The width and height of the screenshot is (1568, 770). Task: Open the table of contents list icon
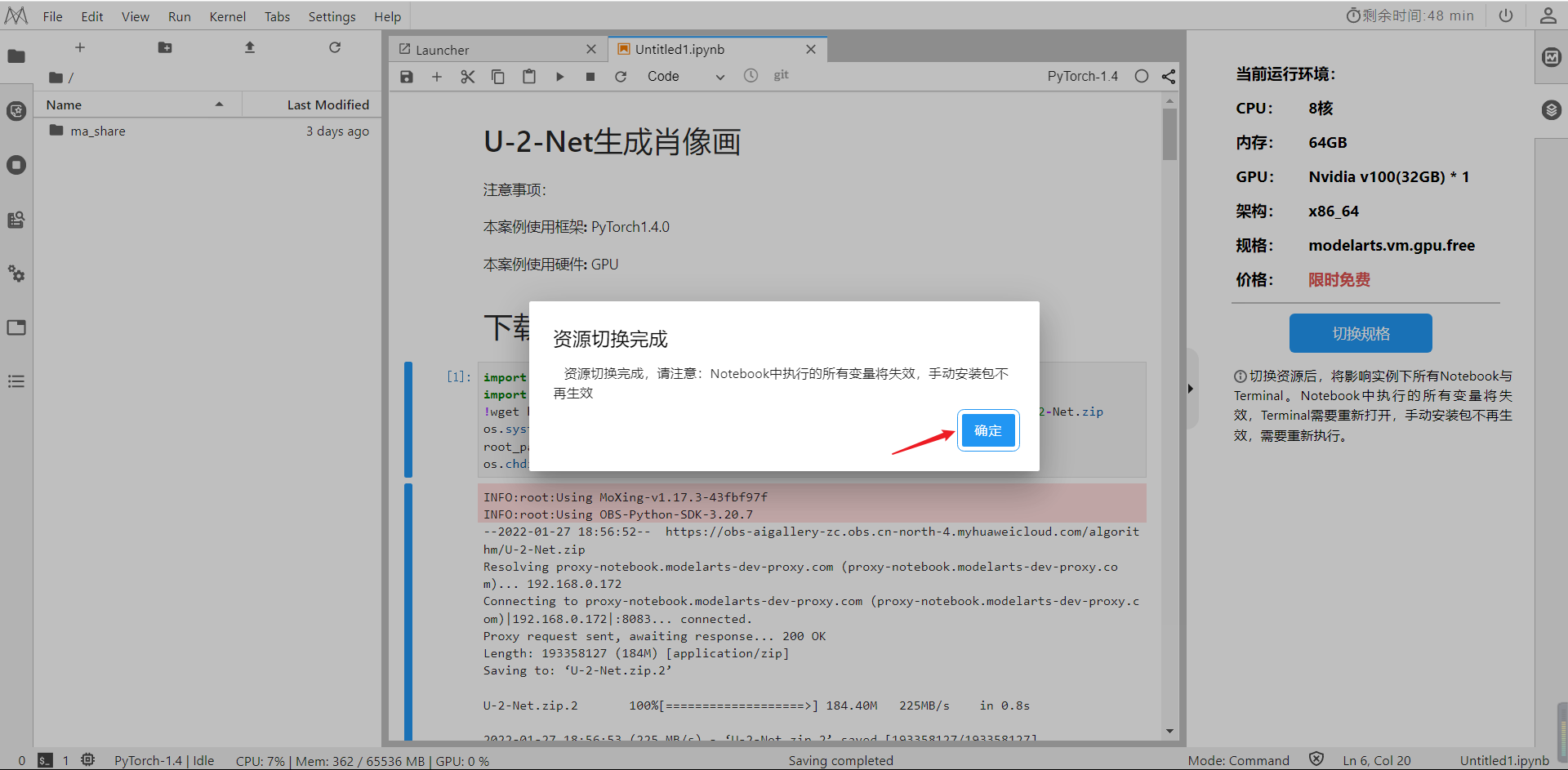pos(16,381)
